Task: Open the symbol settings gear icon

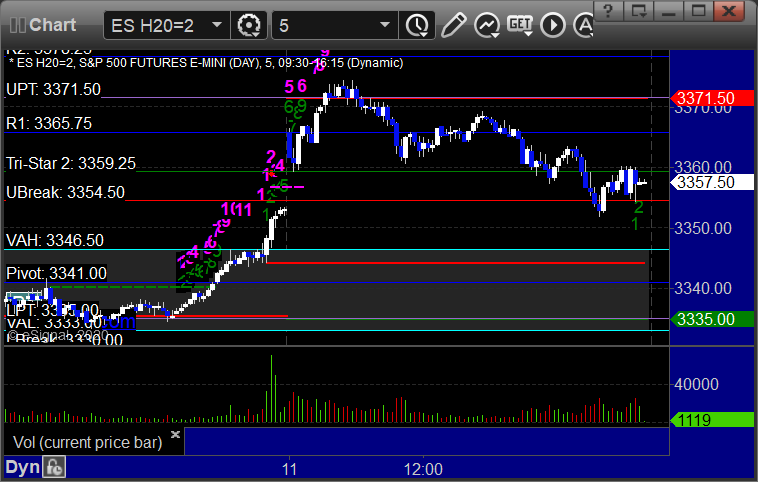Action: click(x=249, y=25)
